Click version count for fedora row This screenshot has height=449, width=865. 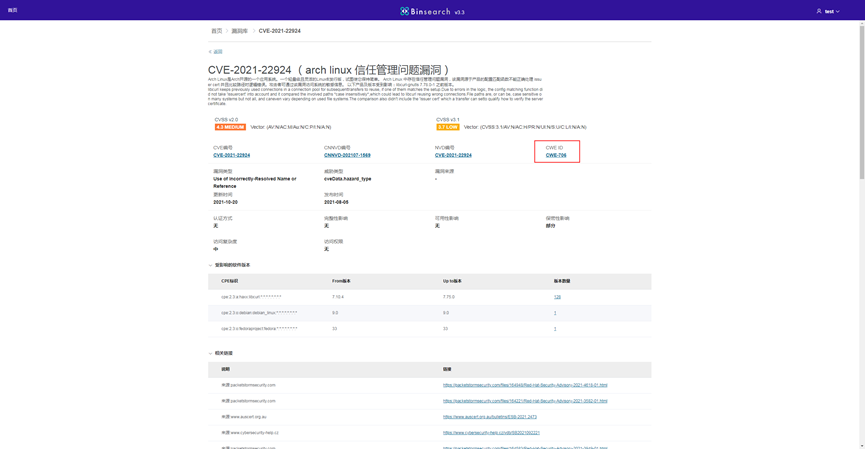coord(555,328)
